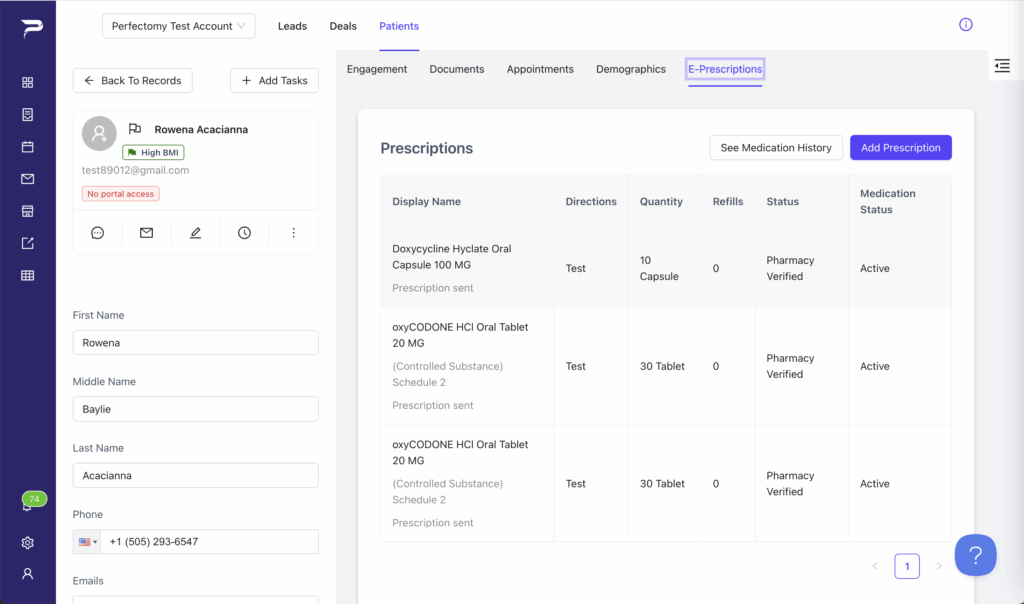Click the Refills column header

point(728,202)
